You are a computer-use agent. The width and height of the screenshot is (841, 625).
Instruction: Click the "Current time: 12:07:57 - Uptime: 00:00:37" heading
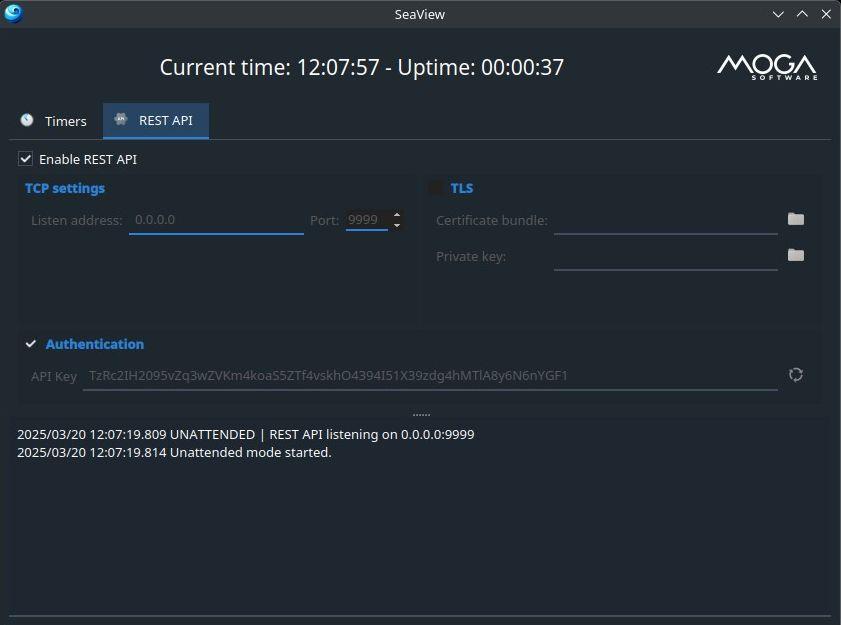(x=362, y=68)
